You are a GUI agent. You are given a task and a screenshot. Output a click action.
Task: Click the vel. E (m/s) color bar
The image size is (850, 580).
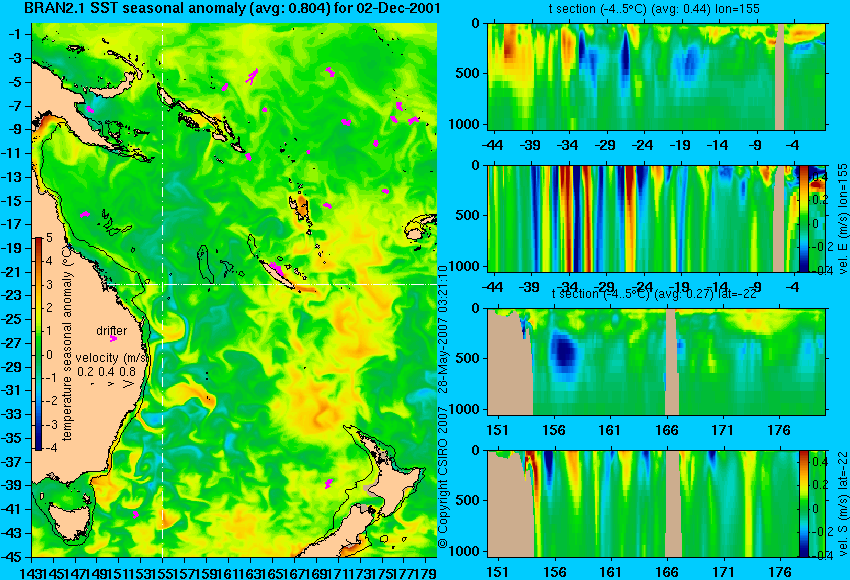pos(803,218)
